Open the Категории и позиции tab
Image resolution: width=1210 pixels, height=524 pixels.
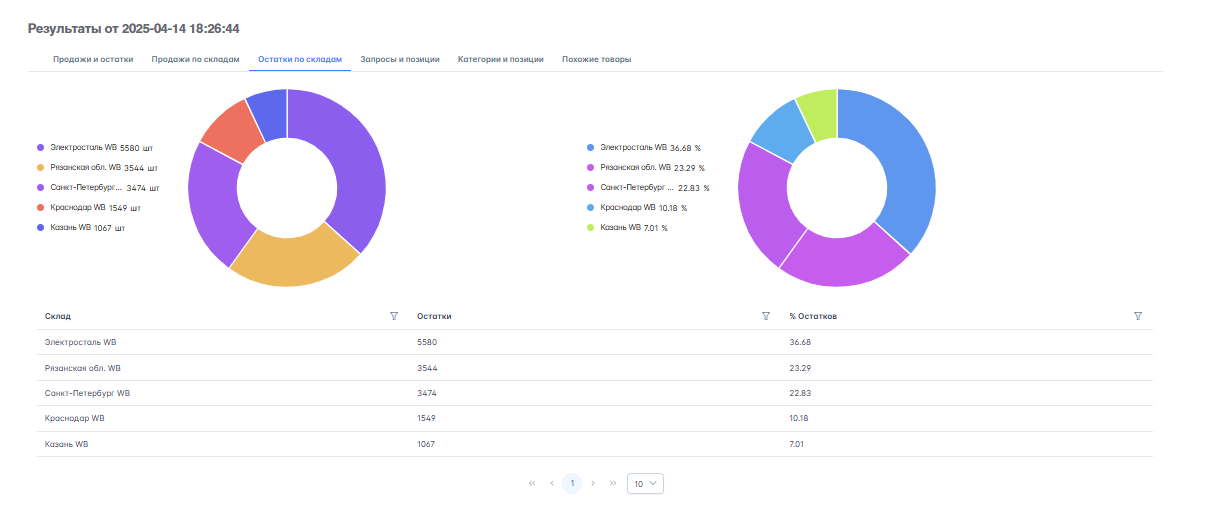pyautogui.click(x=500, y=59)
